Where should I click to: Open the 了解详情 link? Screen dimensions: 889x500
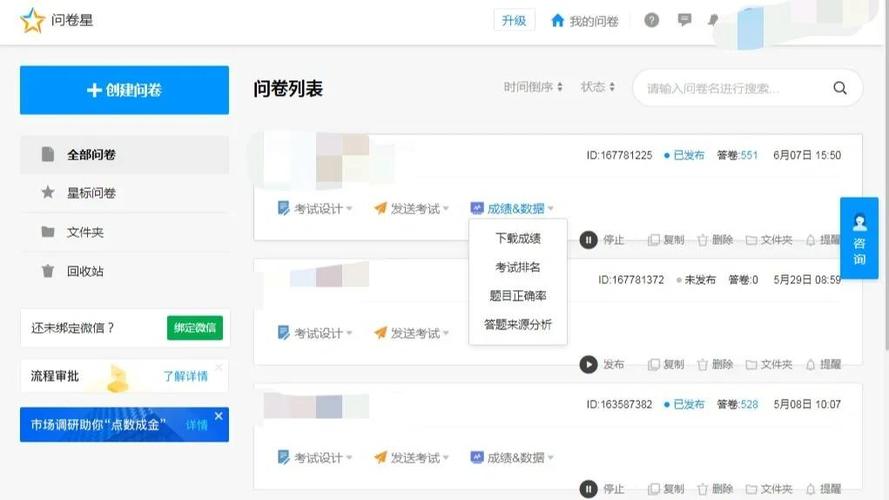185,376
